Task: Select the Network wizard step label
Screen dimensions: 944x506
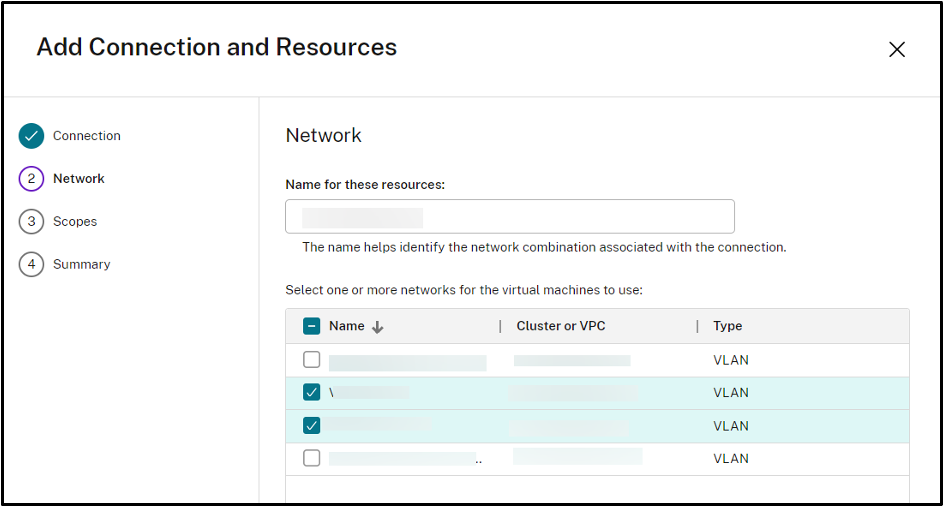Action: click(79, 179)
